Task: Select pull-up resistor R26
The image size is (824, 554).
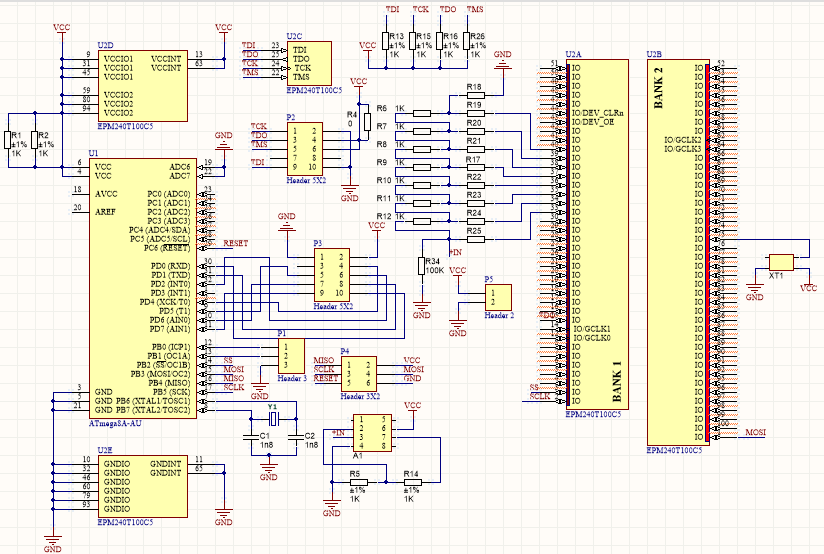Action: [x=467, y=40]
